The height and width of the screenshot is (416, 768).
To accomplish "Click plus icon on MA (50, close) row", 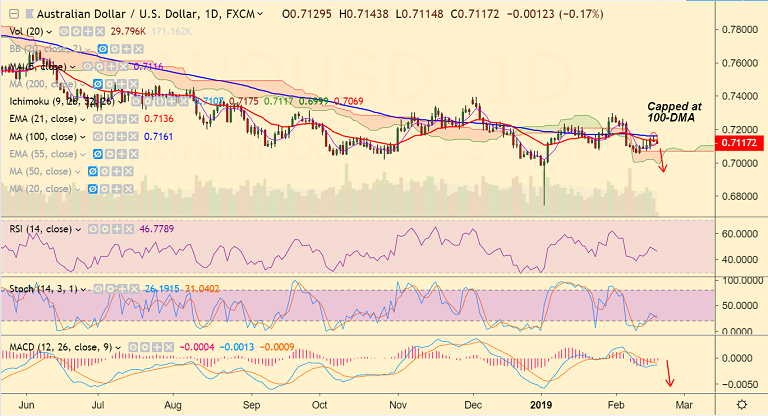I will coord(116,171).
